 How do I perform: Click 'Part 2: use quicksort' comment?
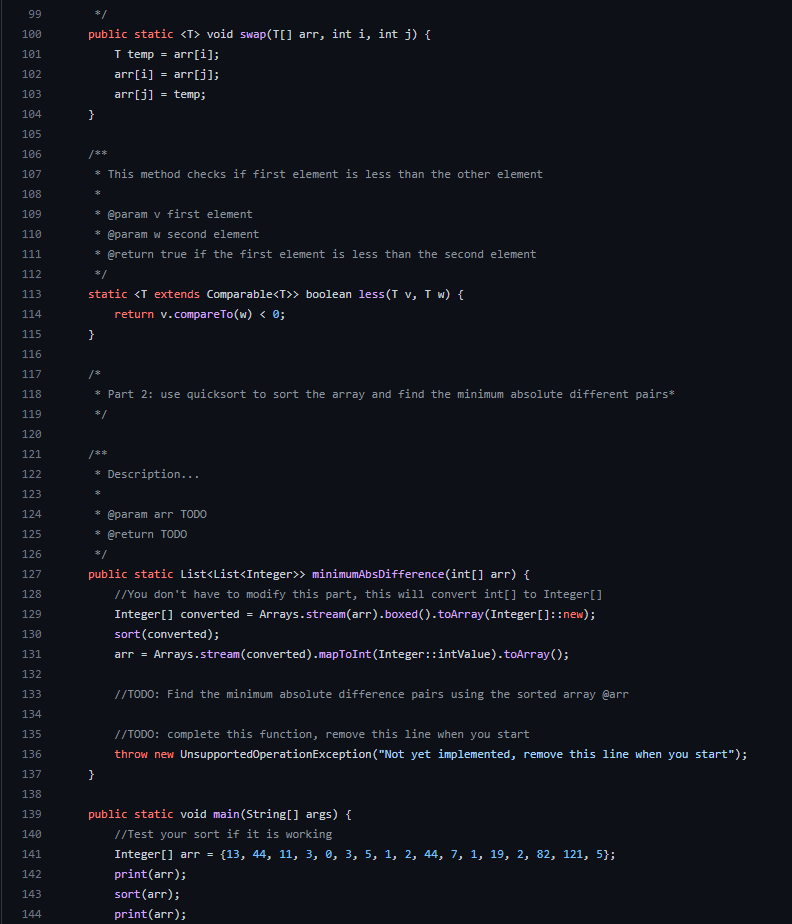click(391, 394)
